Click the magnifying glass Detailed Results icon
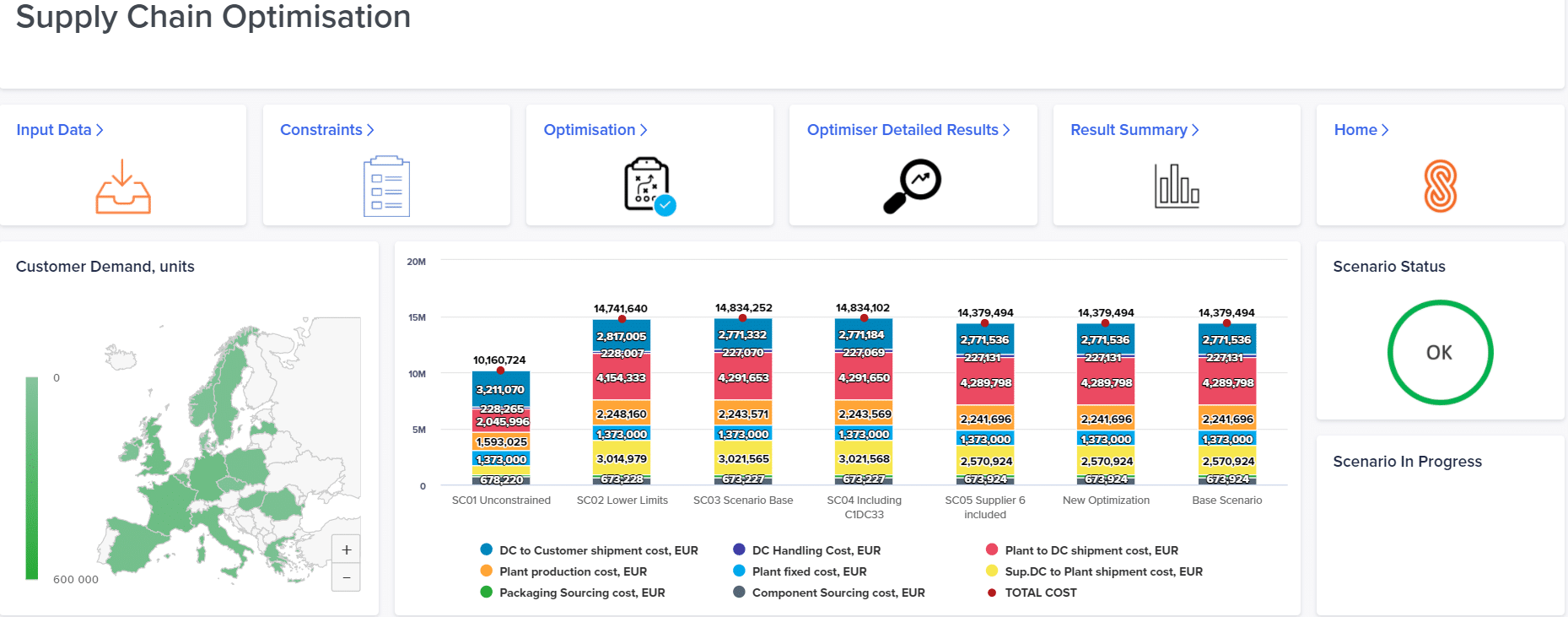 912,186
